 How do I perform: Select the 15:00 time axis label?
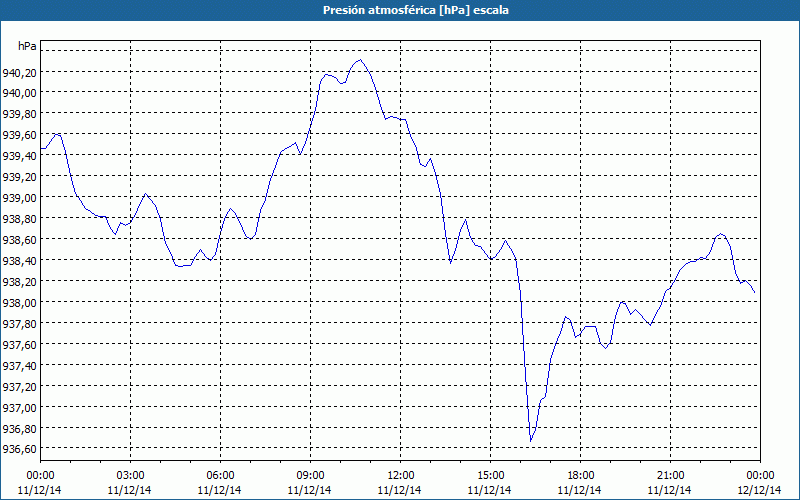pyautogui.click(x=490, y=476)
